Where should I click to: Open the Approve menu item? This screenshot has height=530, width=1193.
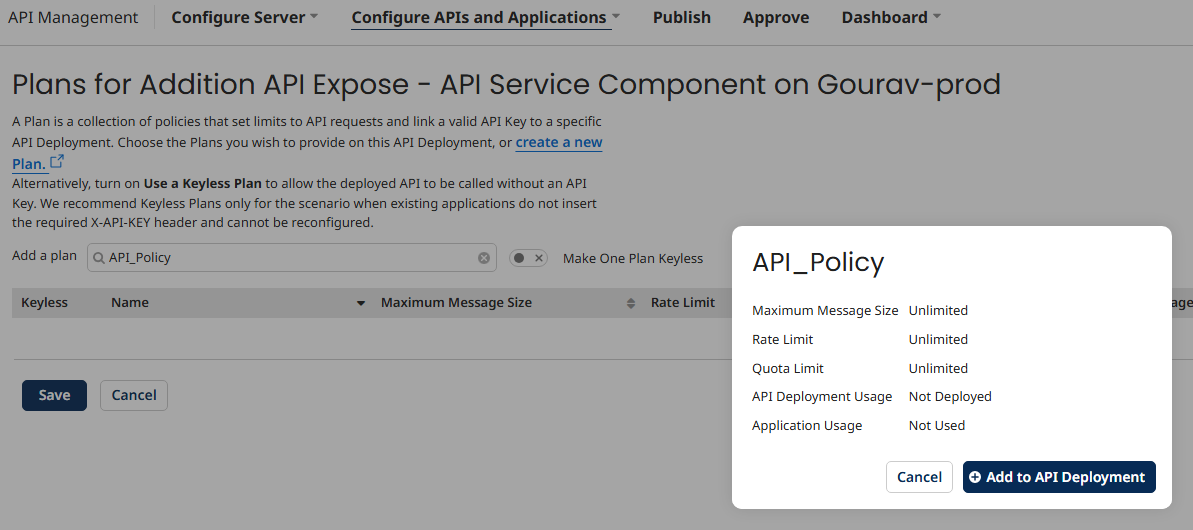(776, 17)
